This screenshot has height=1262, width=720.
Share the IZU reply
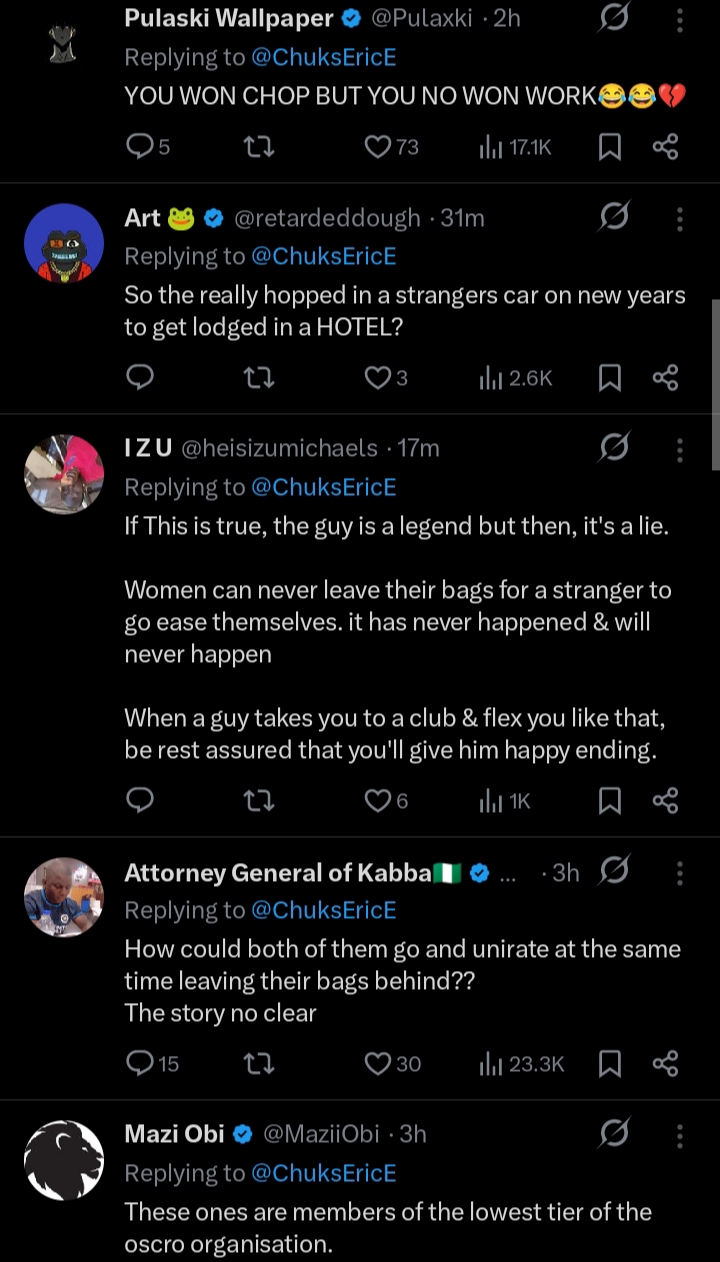pos(666,801)
